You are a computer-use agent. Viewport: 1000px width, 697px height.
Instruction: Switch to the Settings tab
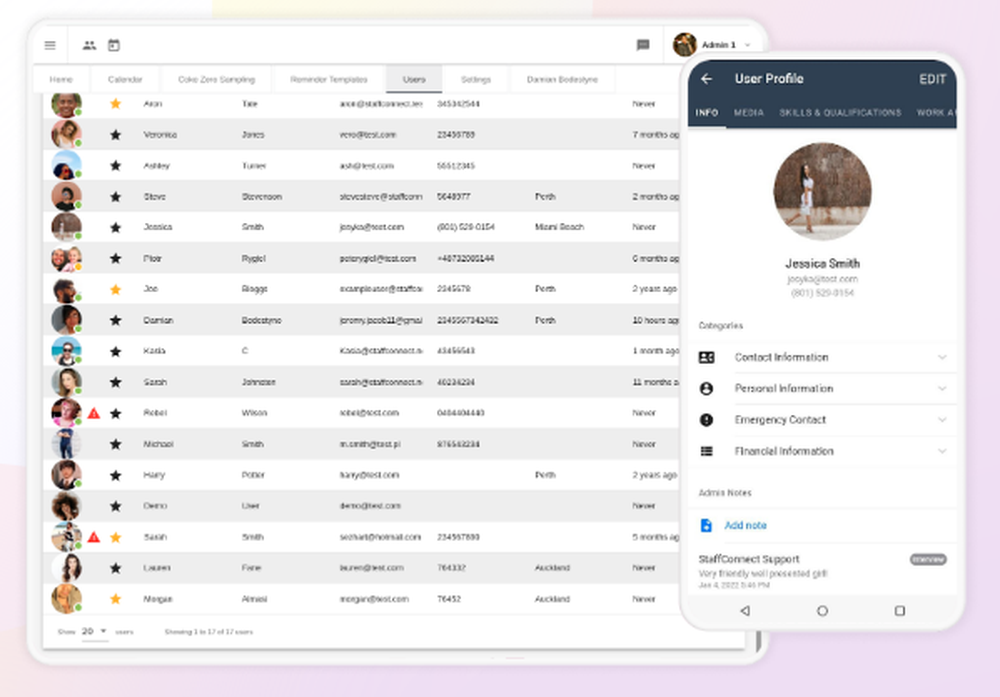[476, 78]
